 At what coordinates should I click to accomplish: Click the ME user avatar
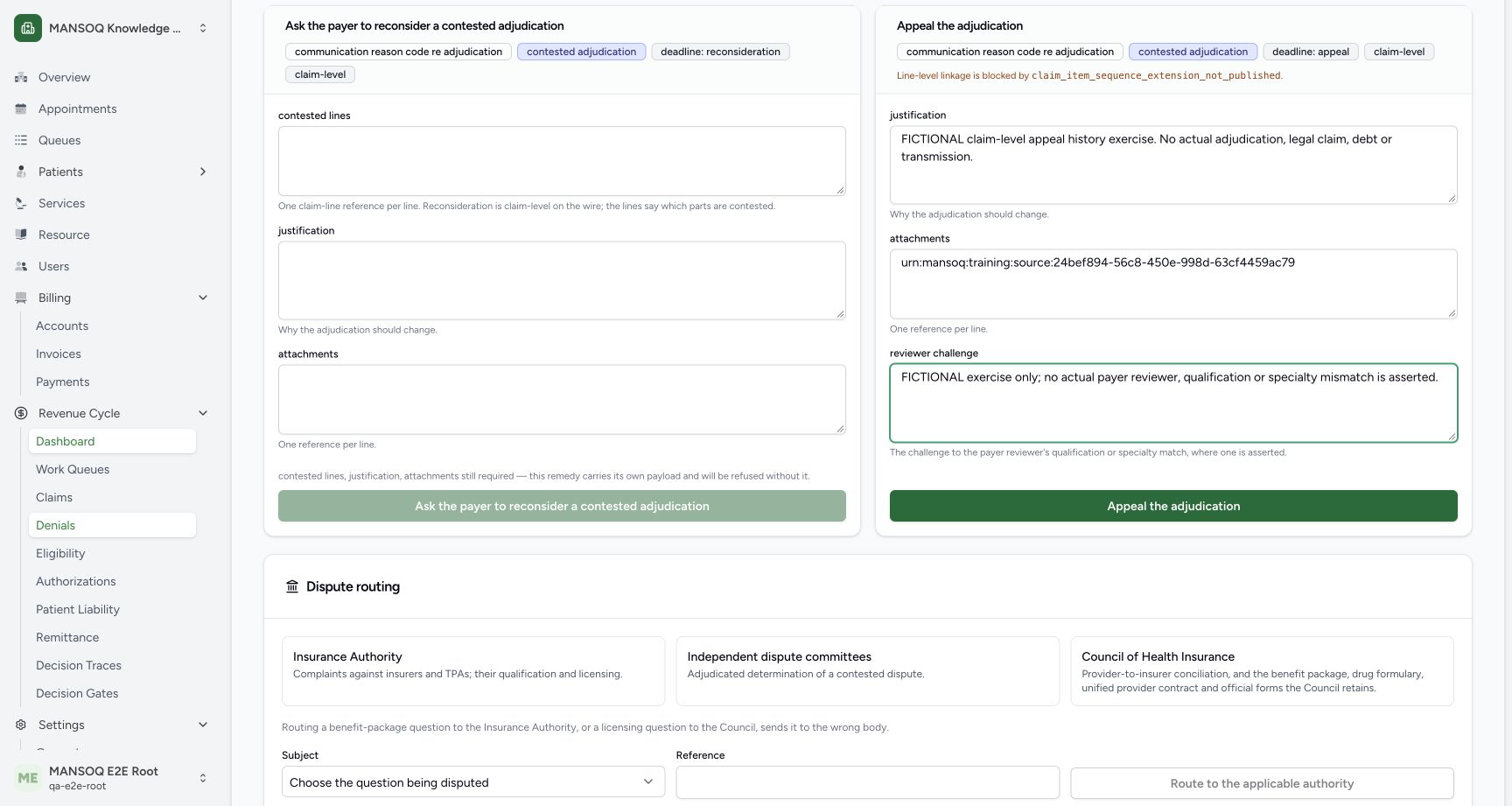click(28, 778)
